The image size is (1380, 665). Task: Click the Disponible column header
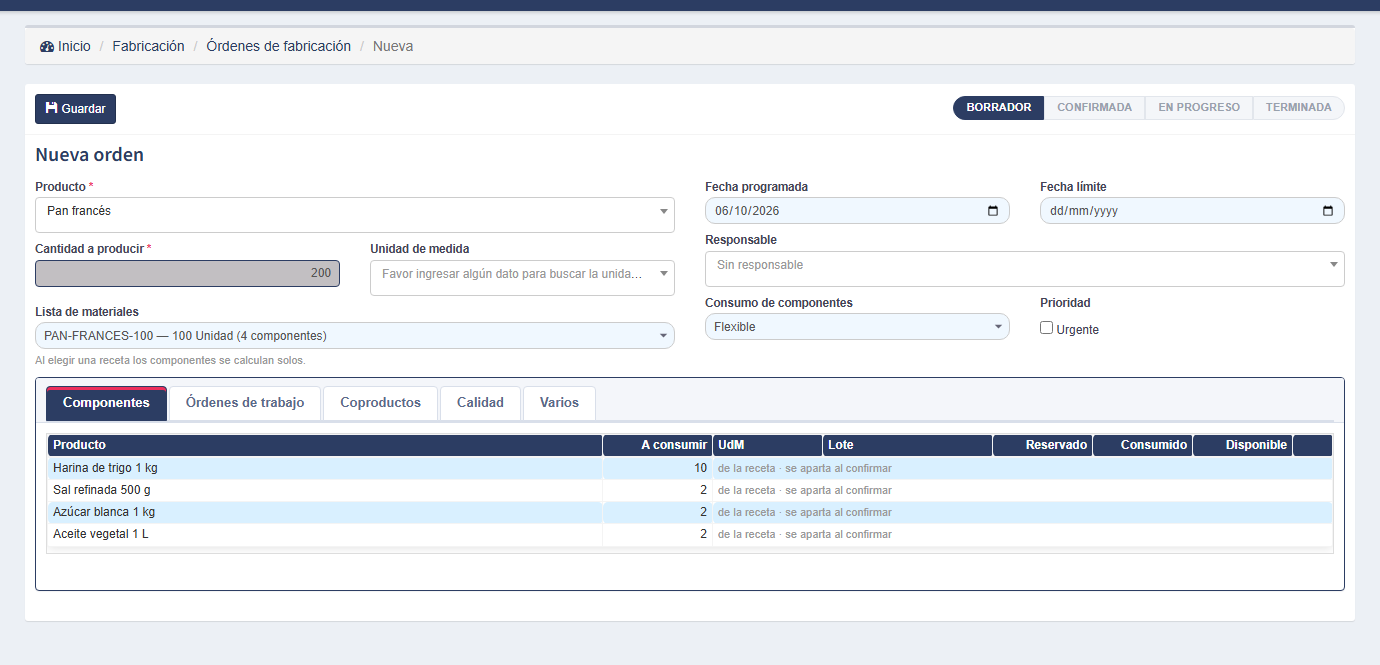pyautogui.click(x=1242, y=445)
